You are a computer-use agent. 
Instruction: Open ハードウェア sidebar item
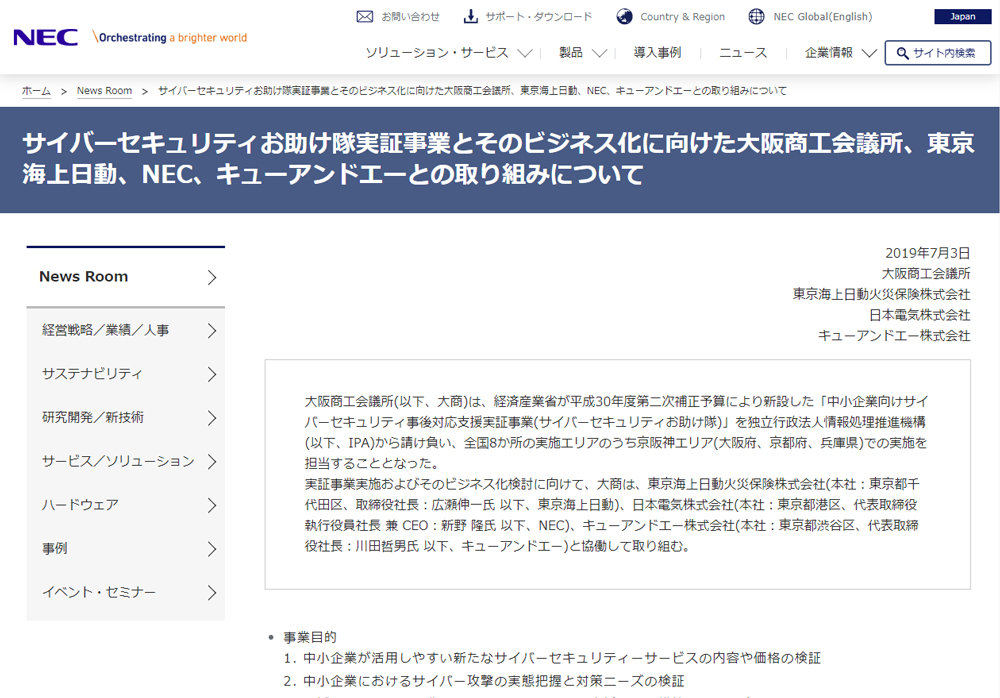[80, 505]
